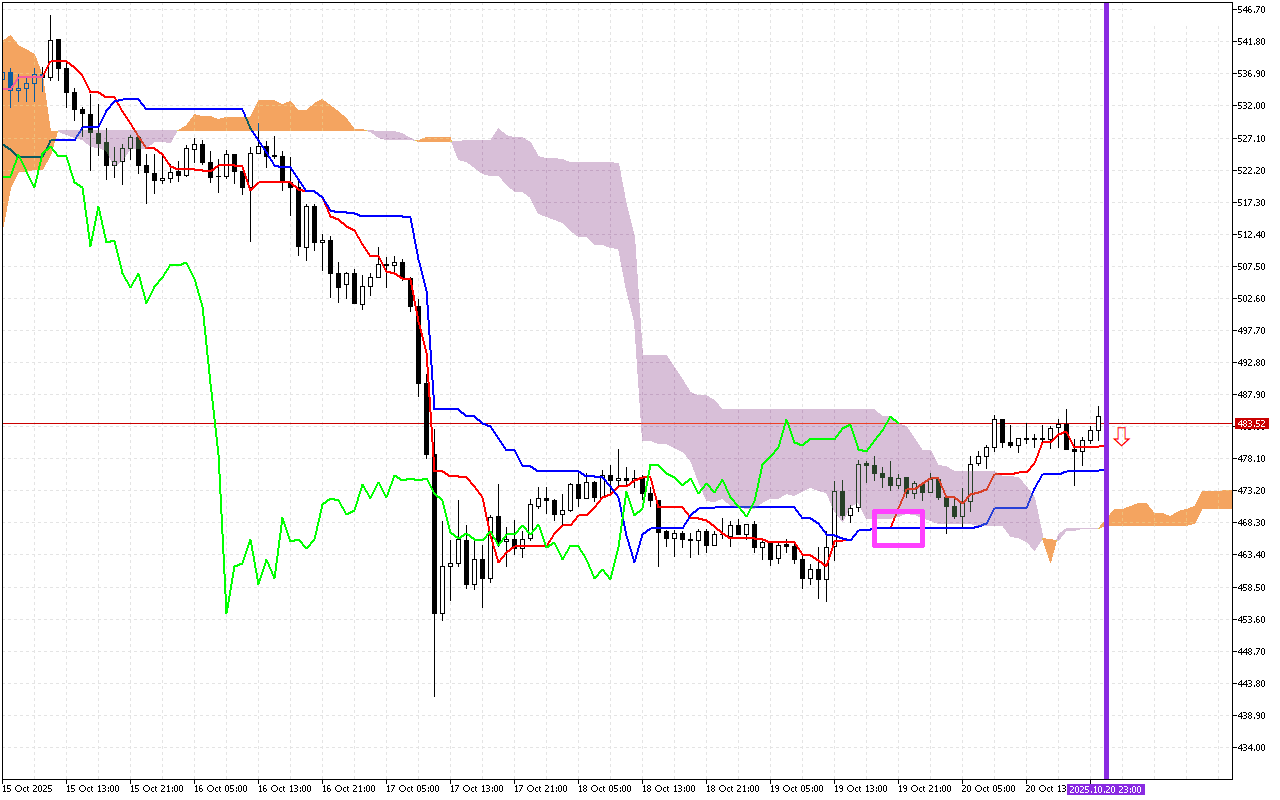Click the 15 Oct 2025 date label
This screenshot has height=800, width=1280.
(x=28, y=789)
